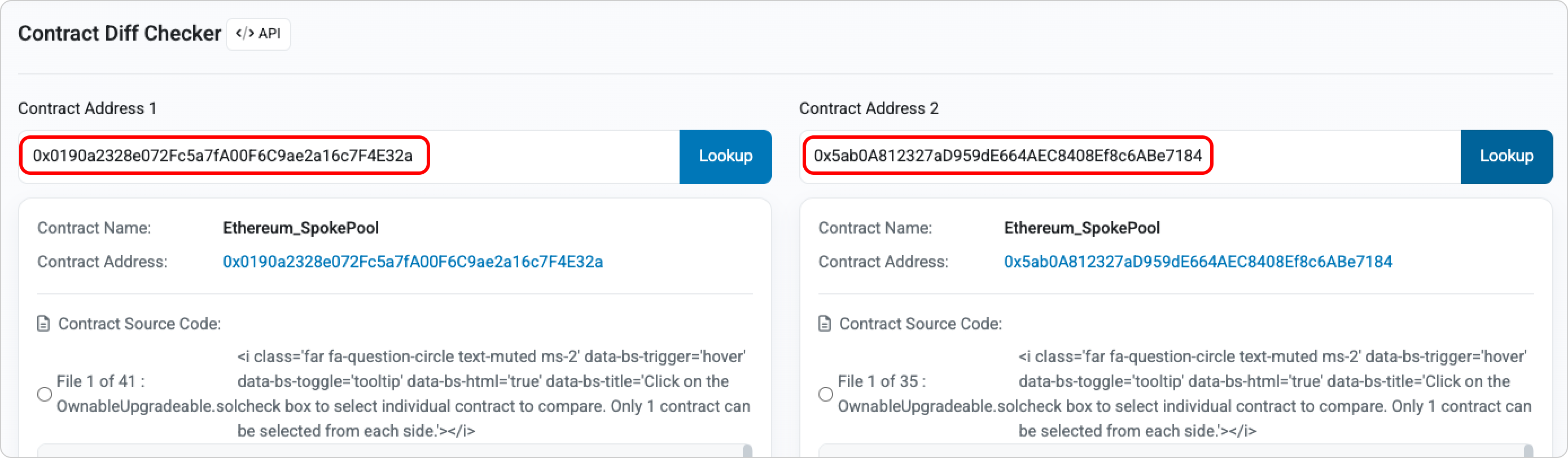Click the left Ethereum_SpokePool contract name
The height and width of the screenshot is (458, 1568).
pyautogui.click(x=301, y=228)
